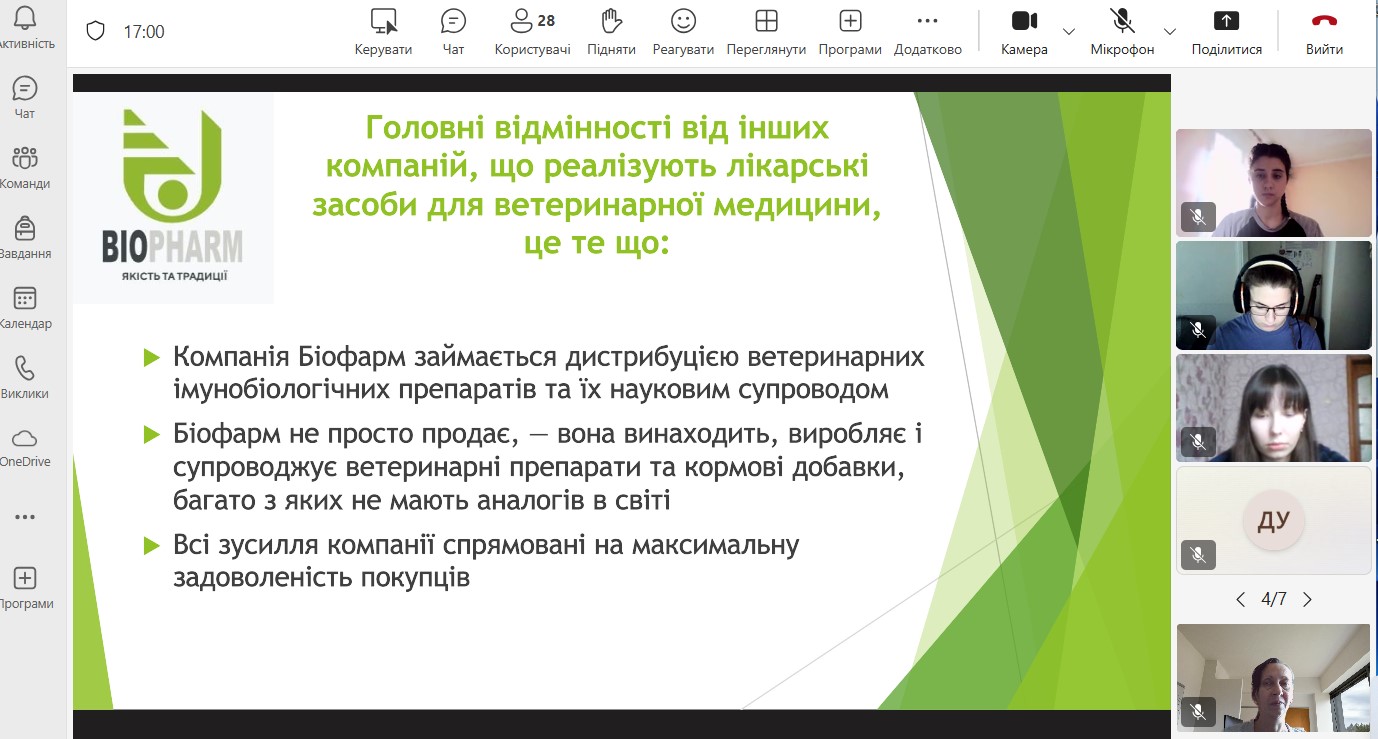Share screen with Поділитися button
This screenshot has height=739, width=1378.
[1226, 31]
